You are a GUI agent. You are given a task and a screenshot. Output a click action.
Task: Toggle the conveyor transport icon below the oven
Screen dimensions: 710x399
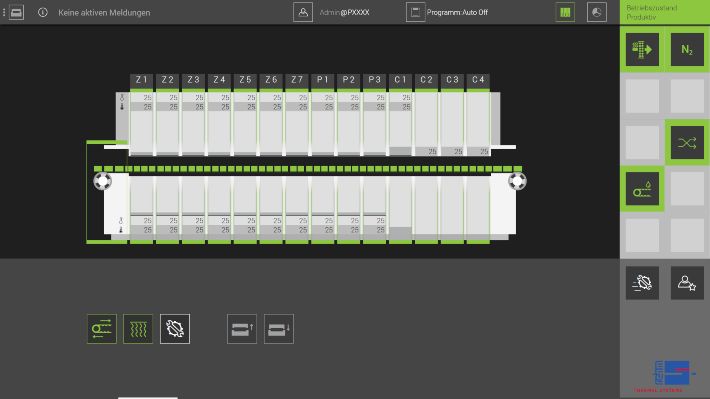point(102,329)
